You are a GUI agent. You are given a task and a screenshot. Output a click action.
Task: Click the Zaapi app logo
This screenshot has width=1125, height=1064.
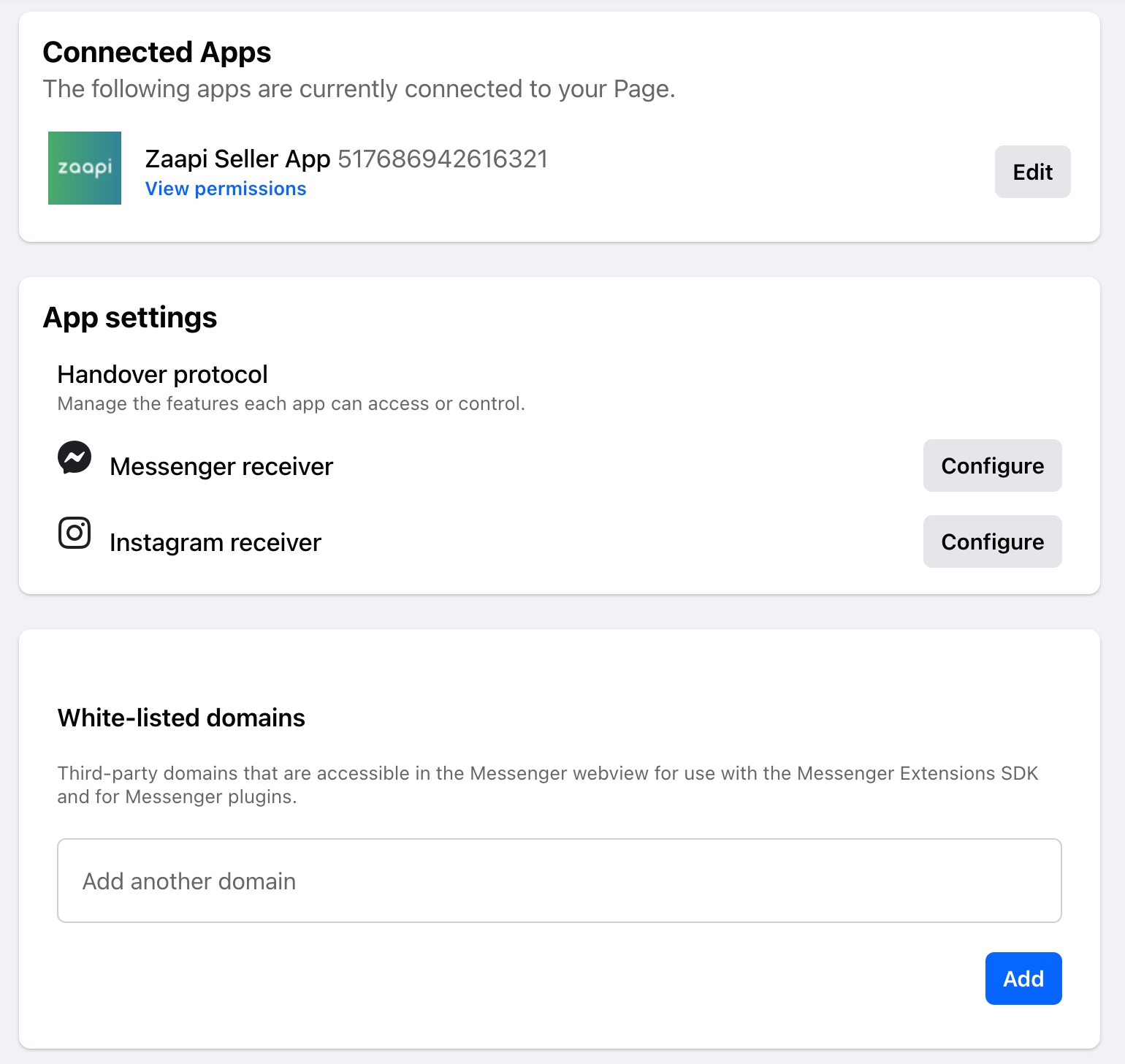tap(85, 168)
